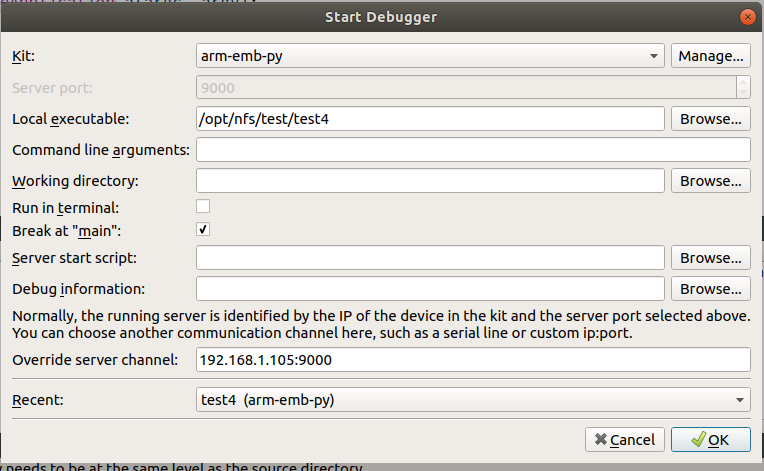Image resolution: width=764 pixels, height=471 pixels.
Task: Click the Local executable path field
Action: [430, 119]
